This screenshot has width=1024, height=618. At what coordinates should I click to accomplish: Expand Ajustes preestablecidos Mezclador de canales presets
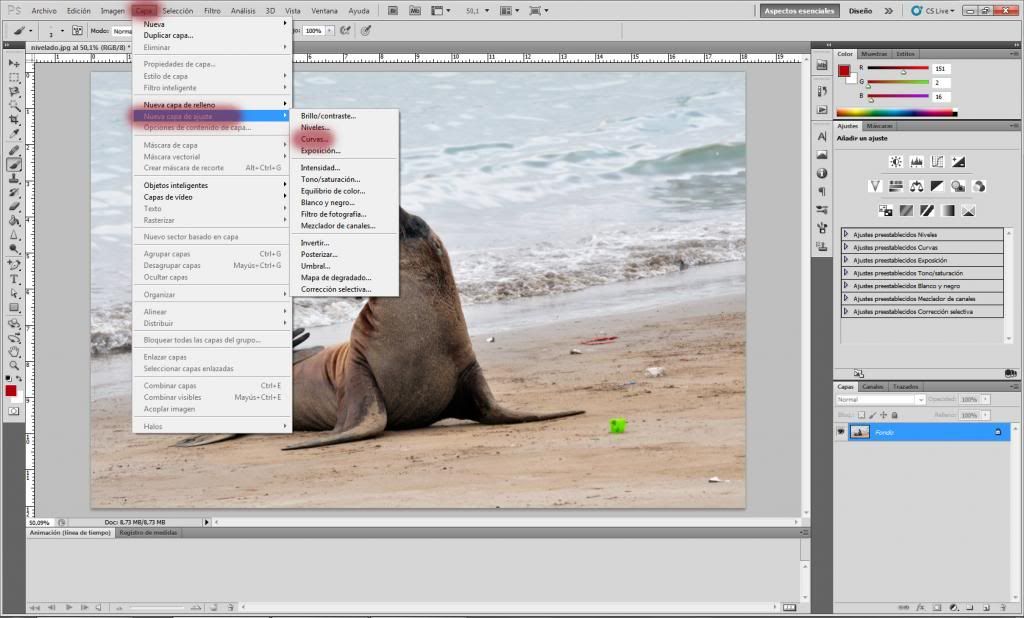(x=846, y=299)
